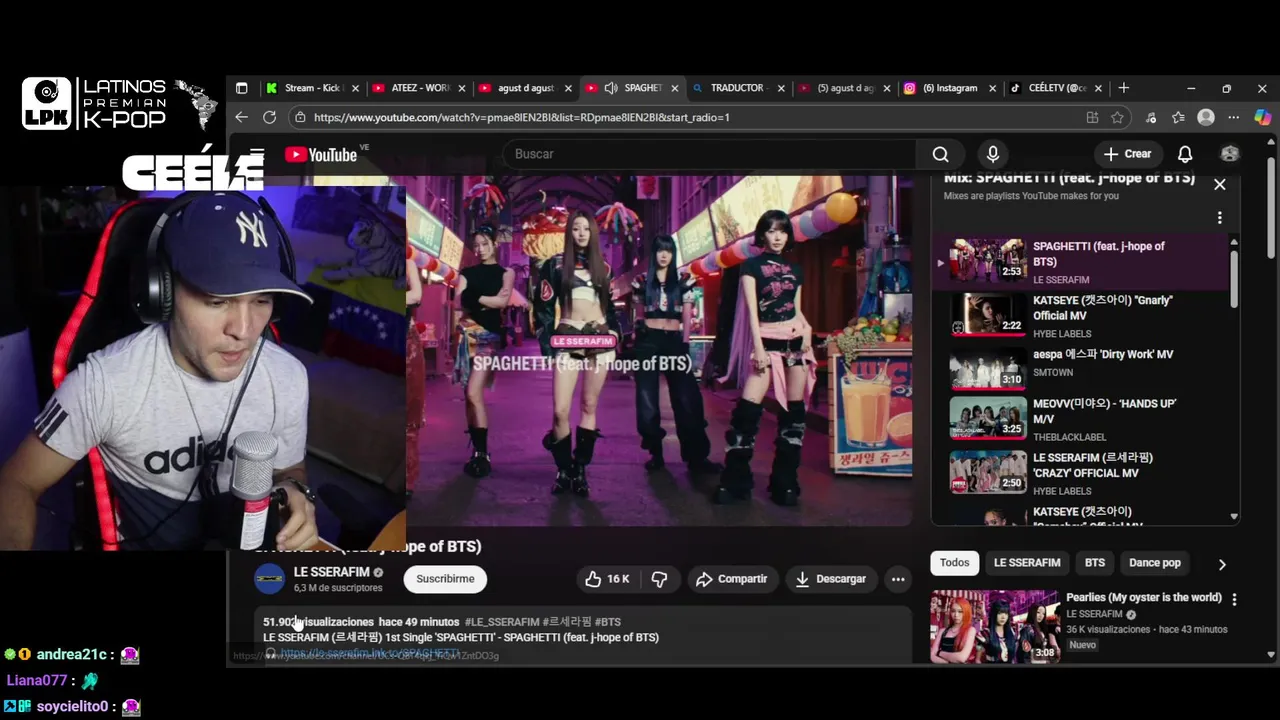Close the Mix playlist panel

1219,184
